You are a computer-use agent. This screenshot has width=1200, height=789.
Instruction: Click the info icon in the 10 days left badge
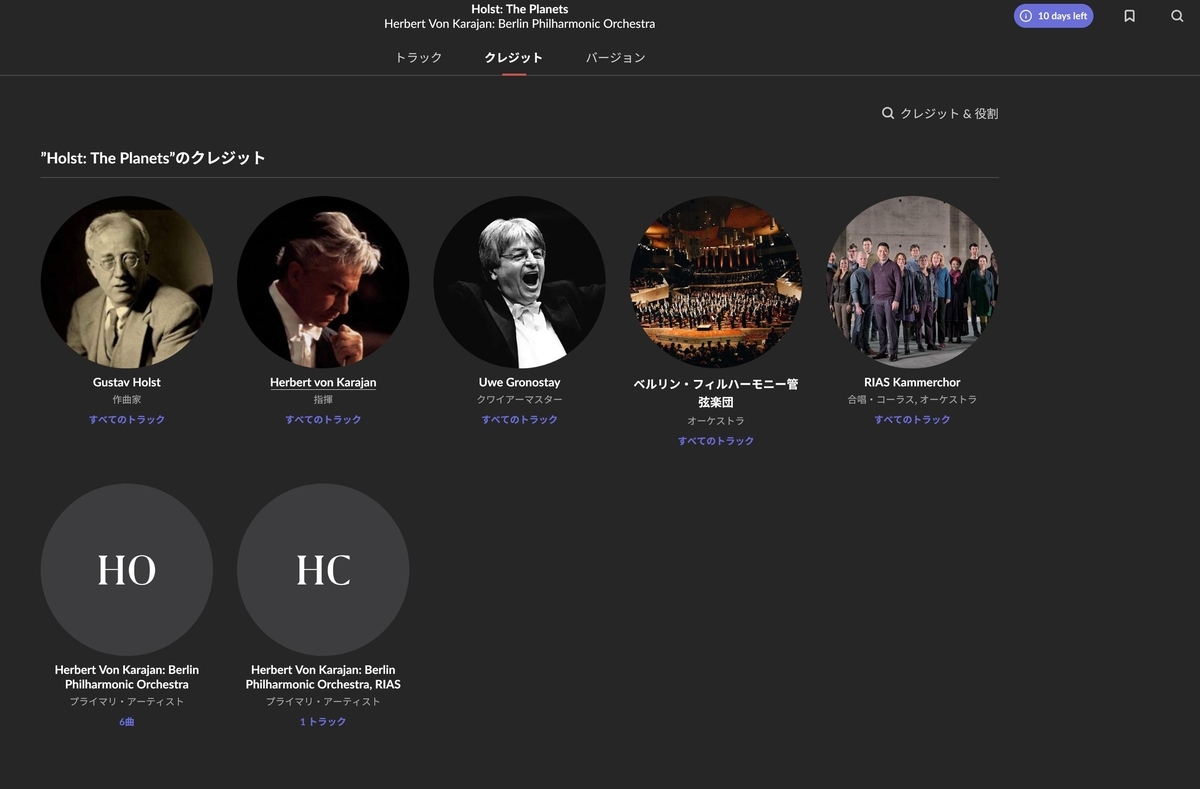pyautogui.click(x=1026, y=16)
